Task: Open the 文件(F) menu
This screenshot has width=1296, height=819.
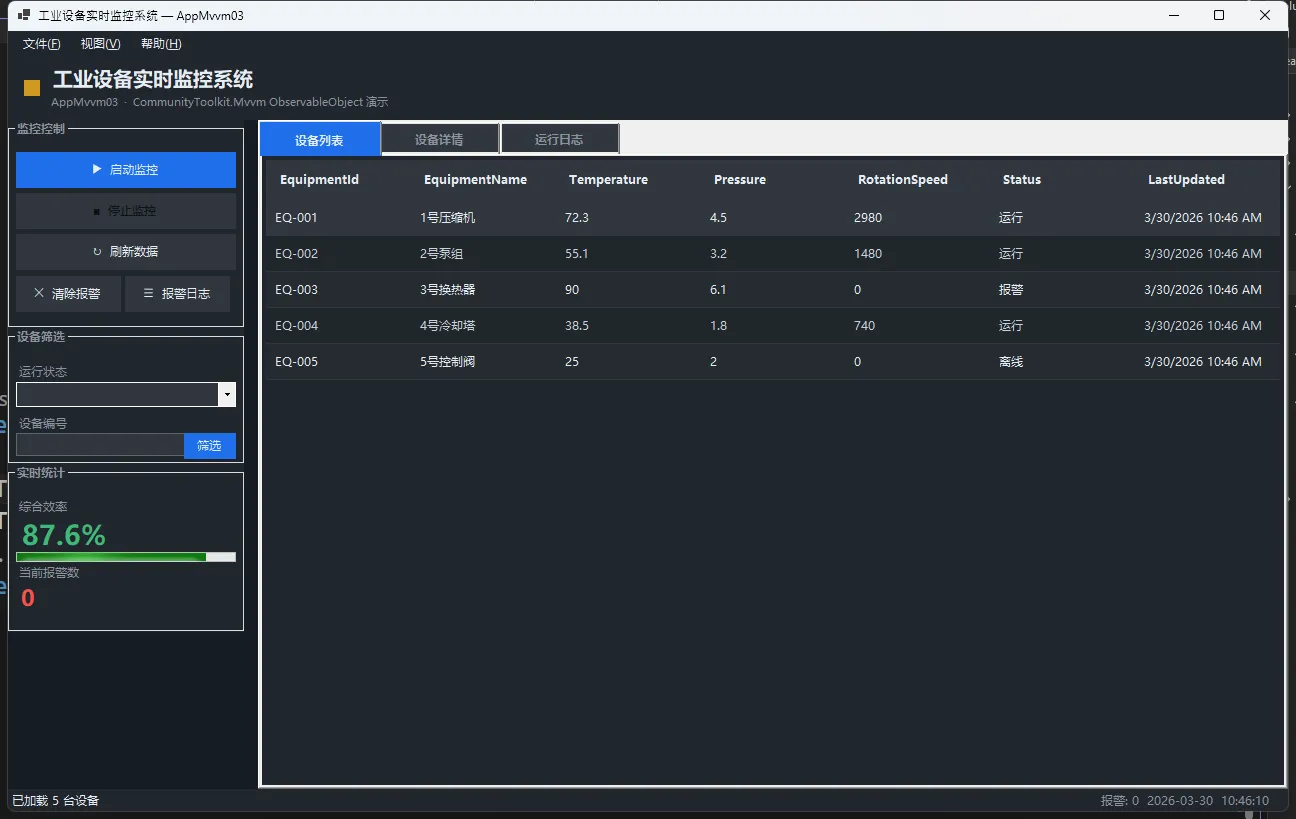Action: click(41, 44)
